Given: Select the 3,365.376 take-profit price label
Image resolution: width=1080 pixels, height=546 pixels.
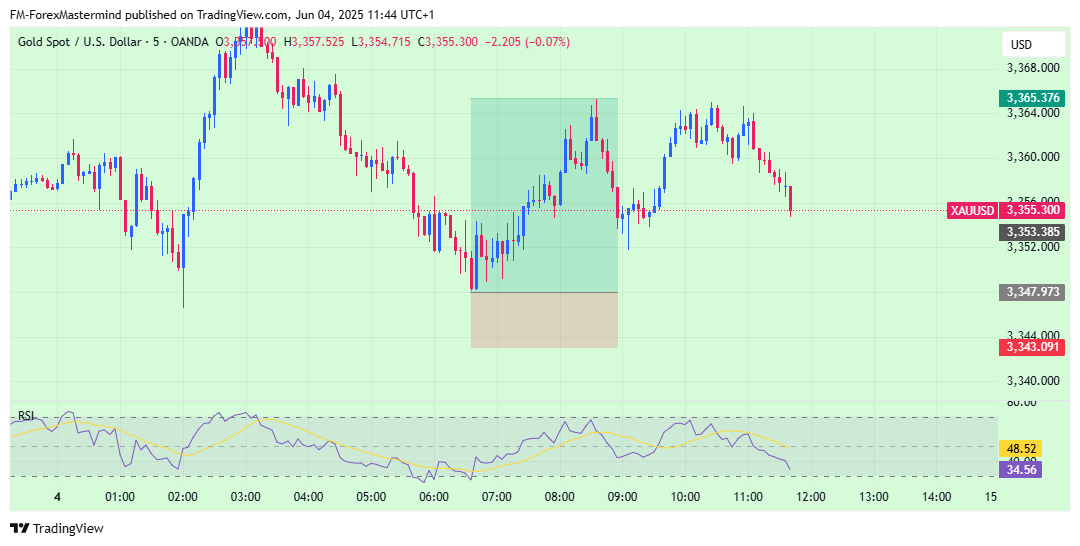Looking at the screenshot, I should (x=1031, y=98).
